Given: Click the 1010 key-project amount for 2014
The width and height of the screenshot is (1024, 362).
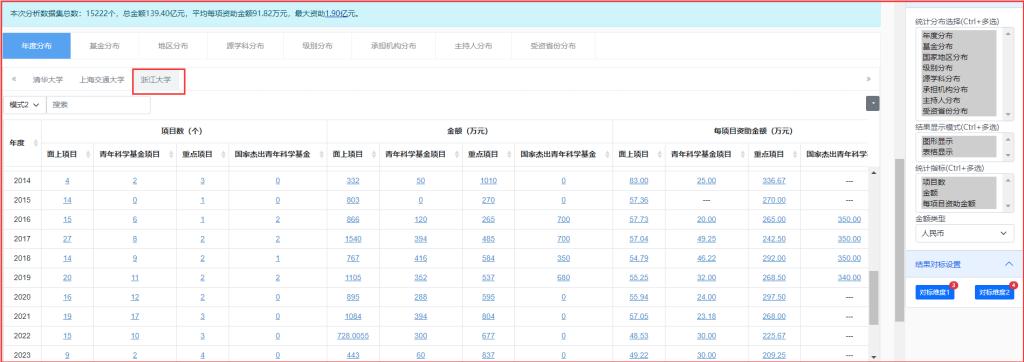Looking at the screenshot, I should pos(488,181).
